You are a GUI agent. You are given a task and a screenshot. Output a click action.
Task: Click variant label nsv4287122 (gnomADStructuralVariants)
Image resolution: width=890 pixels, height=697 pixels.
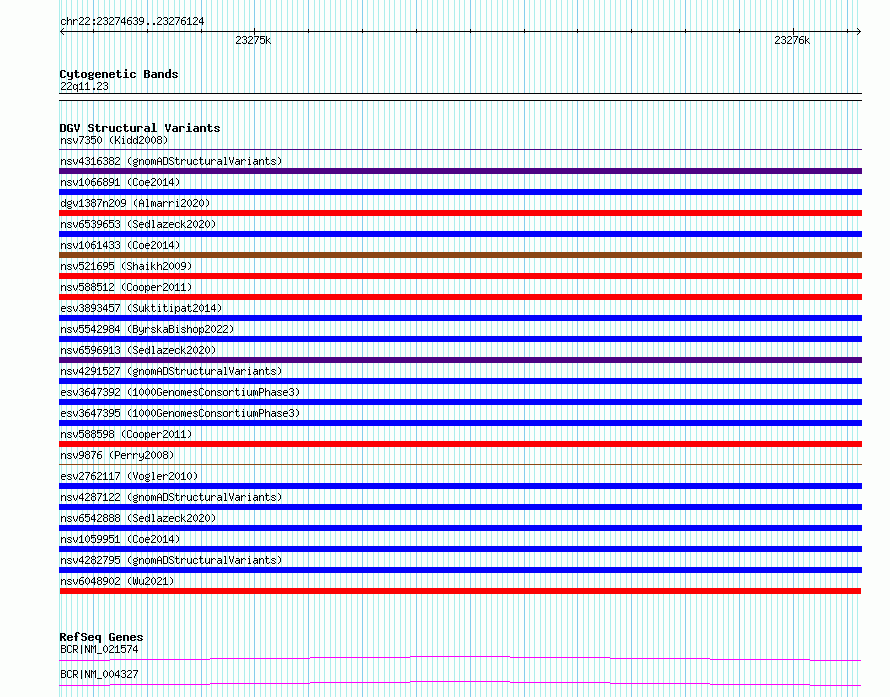171,497
